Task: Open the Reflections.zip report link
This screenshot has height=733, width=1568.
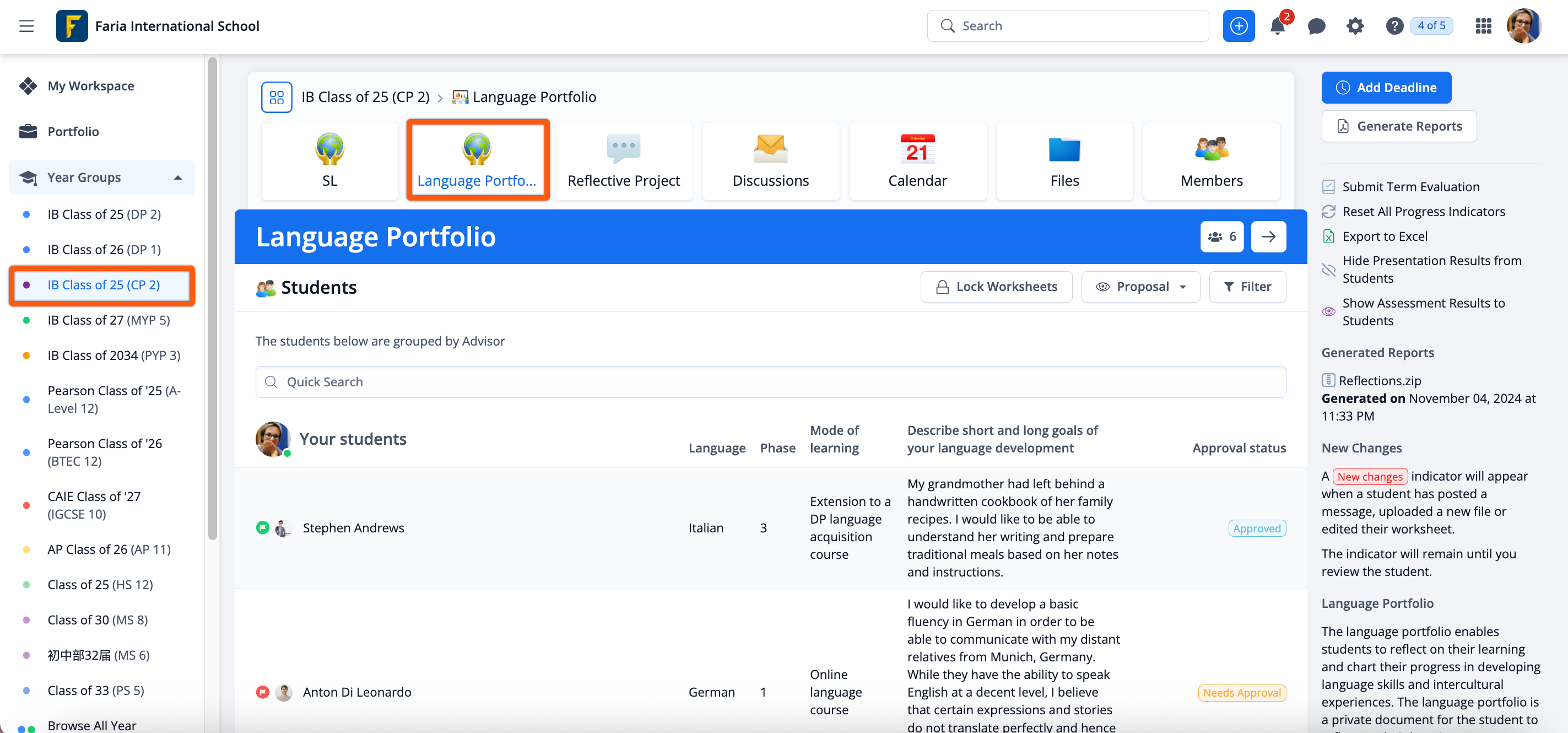Action: click(x=1380, y=380)
